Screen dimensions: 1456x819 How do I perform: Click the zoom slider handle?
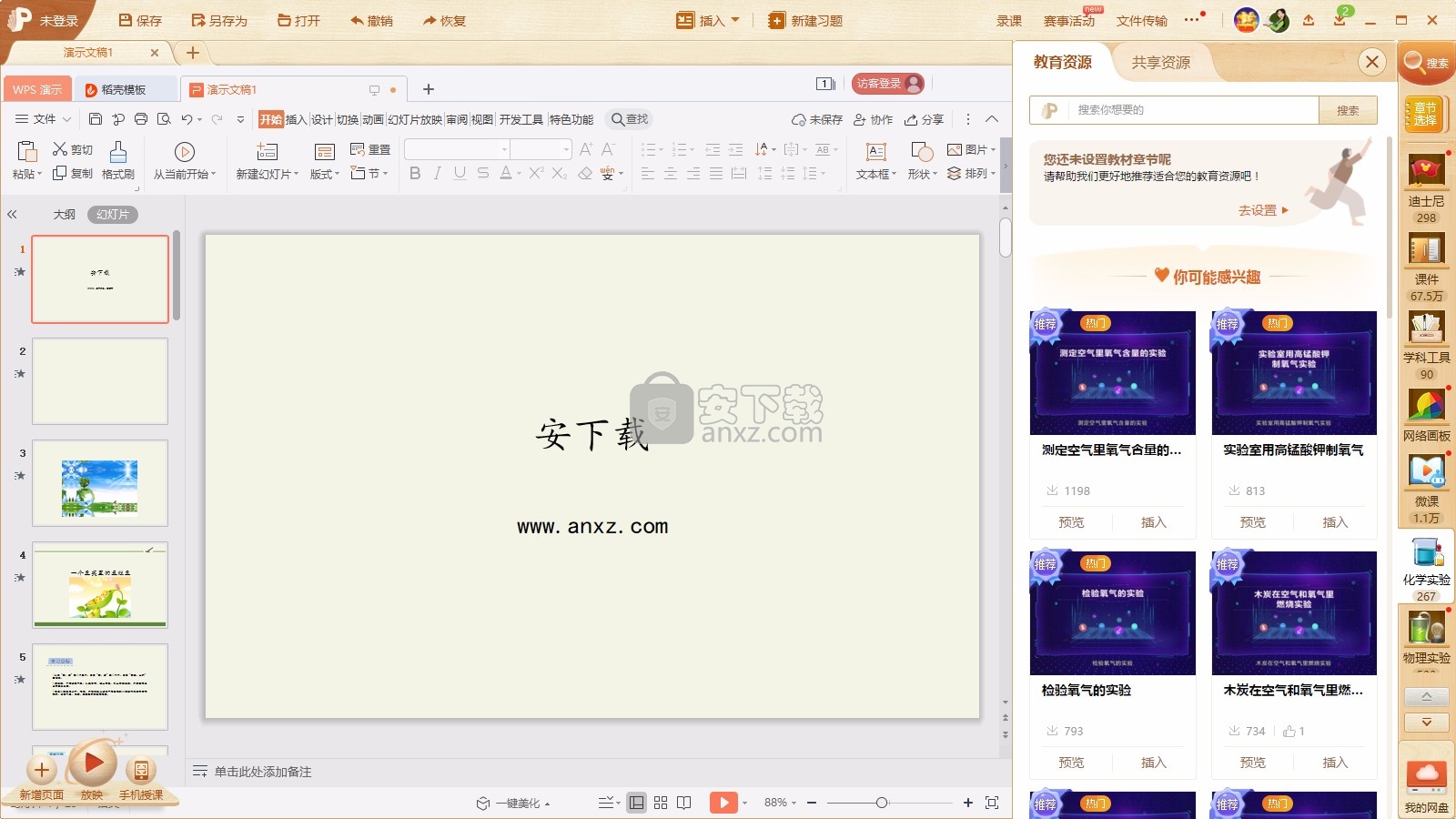(x=881, y=803)
